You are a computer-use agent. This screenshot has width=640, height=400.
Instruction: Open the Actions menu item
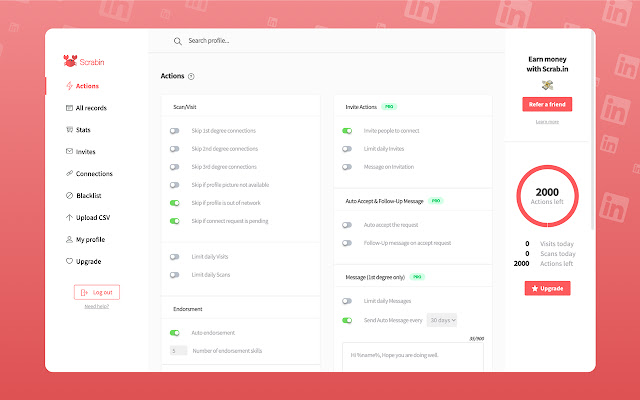87,86
